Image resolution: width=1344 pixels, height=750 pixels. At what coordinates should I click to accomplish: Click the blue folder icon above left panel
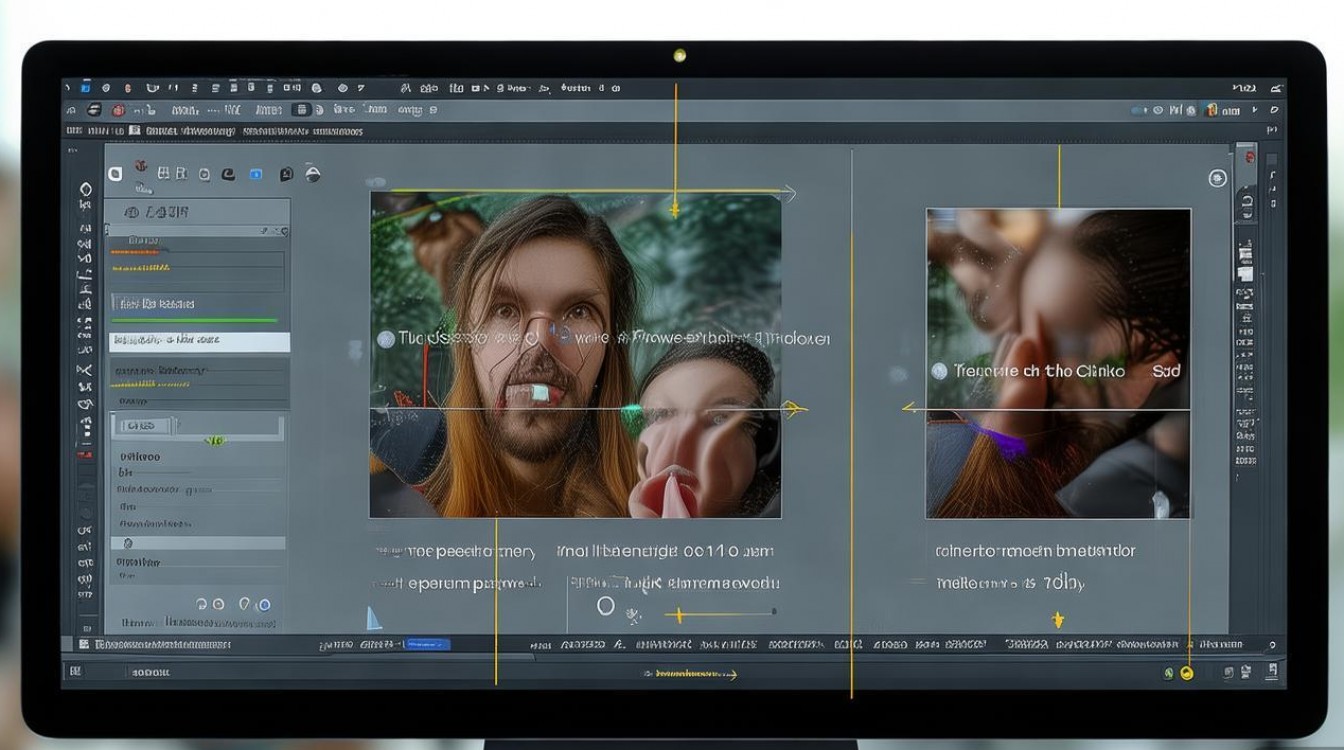point(255,174)
